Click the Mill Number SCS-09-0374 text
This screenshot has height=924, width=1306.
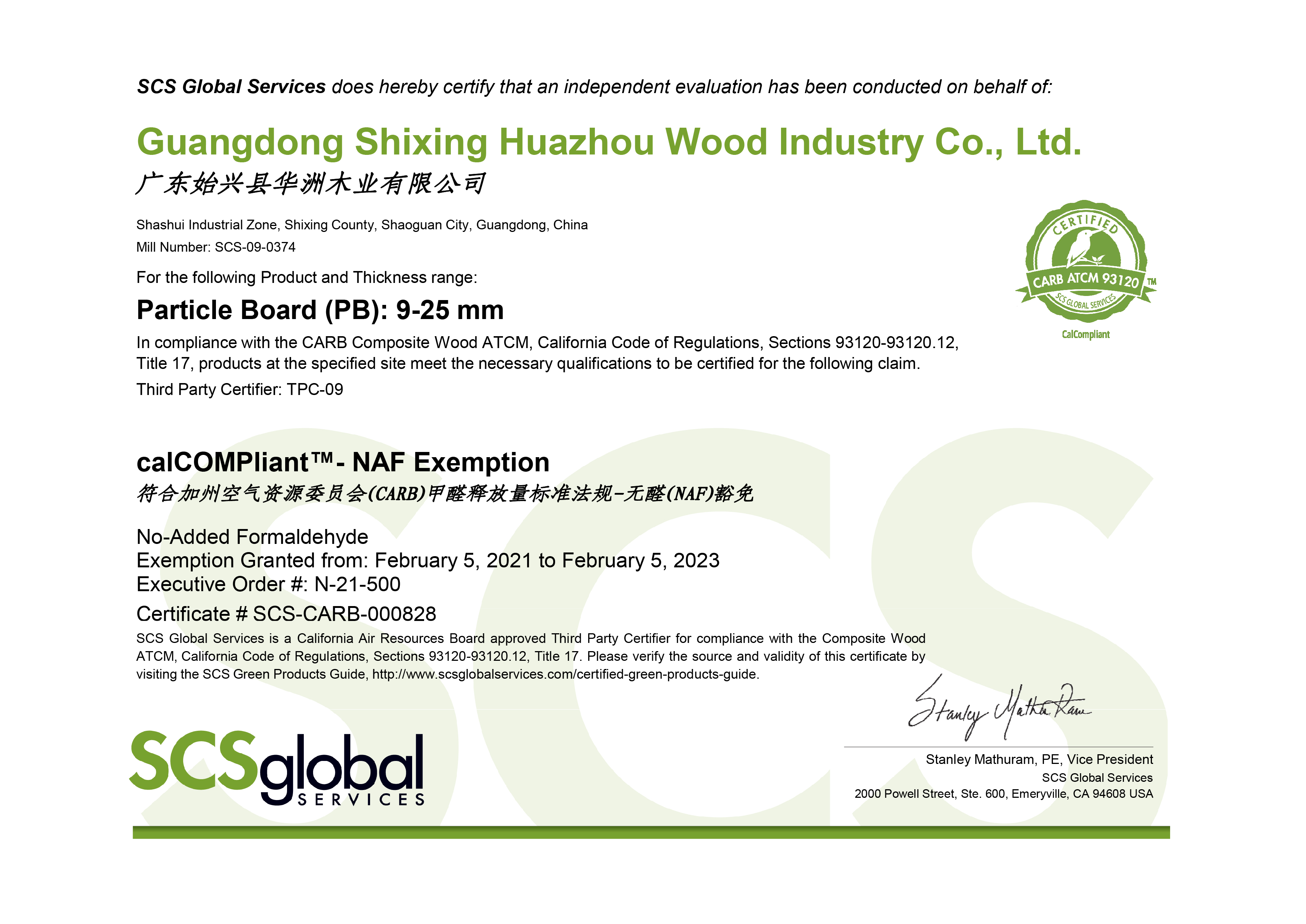[216, 247]
